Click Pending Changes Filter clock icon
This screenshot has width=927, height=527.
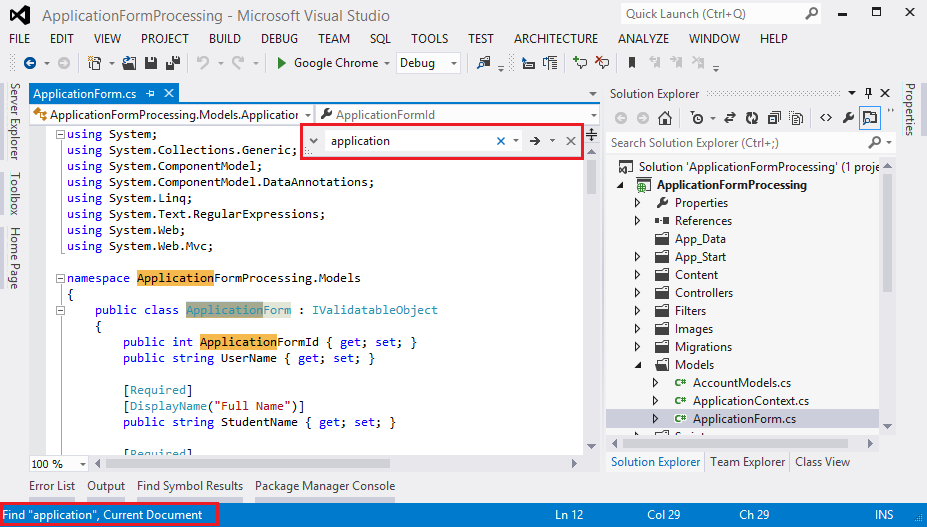tap(697, 118)
